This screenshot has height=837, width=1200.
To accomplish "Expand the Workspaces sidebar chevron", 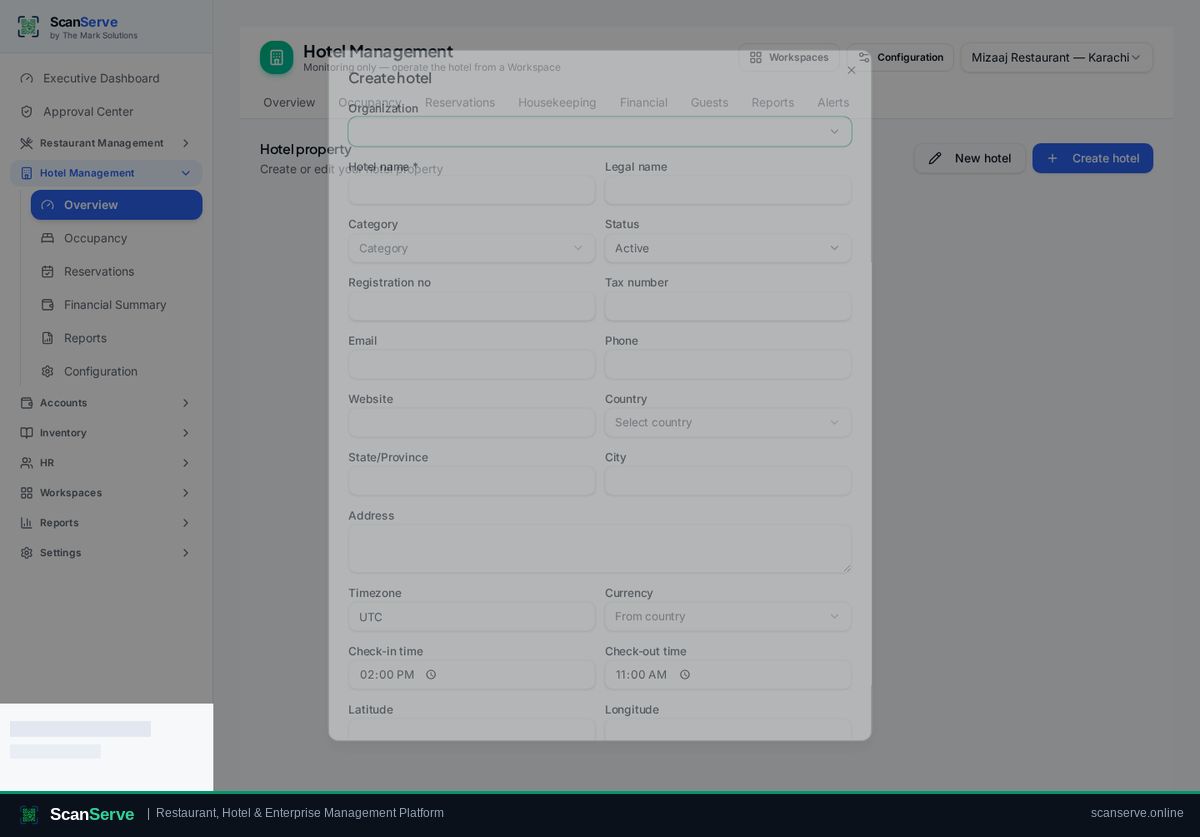I will (185, 493).
